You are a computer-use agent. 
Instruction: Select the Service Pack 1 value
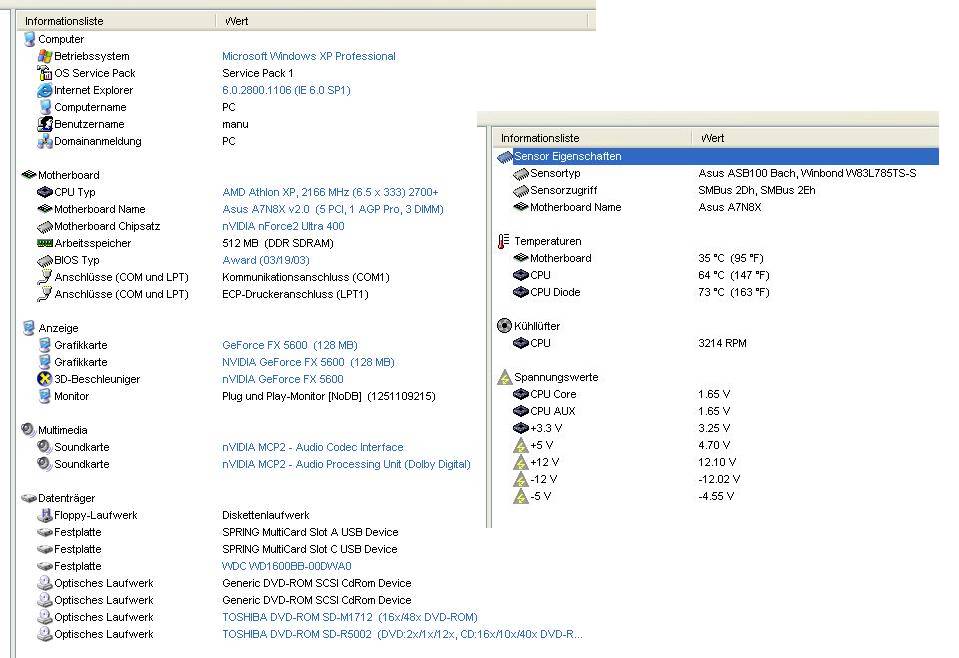point(257,73)
